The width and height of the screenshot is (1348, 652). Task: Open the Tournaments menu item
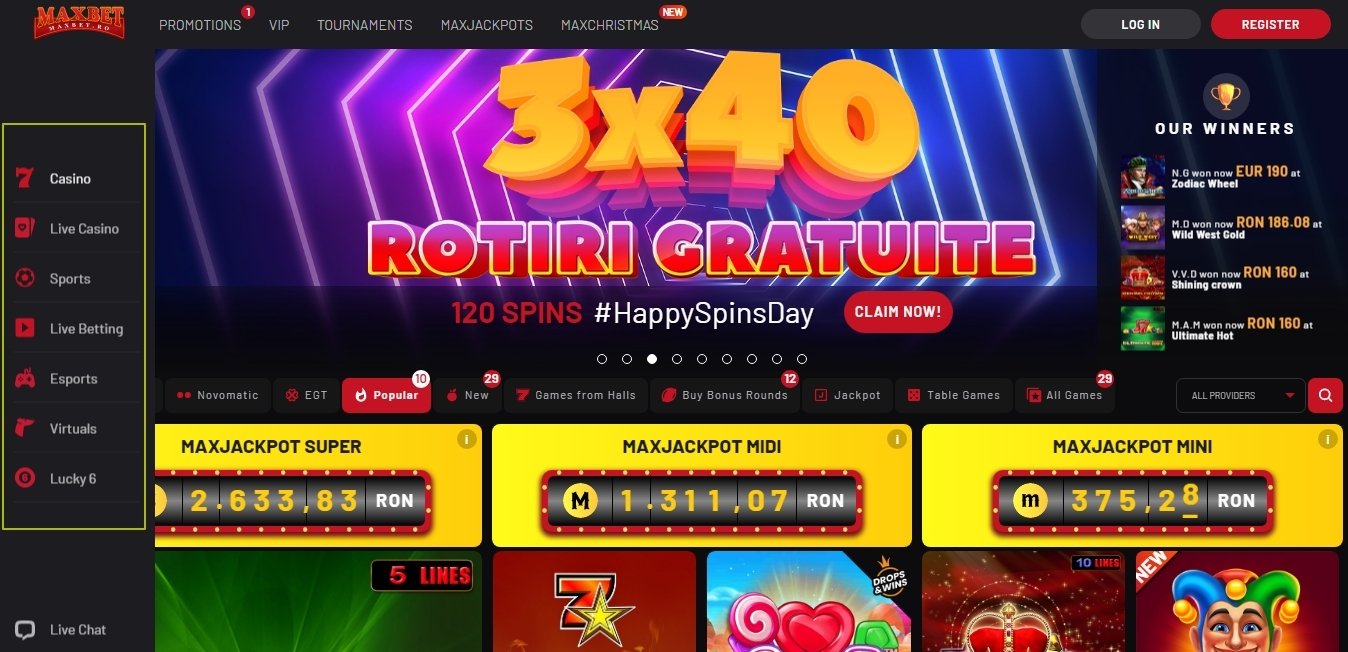coord(365,25)
